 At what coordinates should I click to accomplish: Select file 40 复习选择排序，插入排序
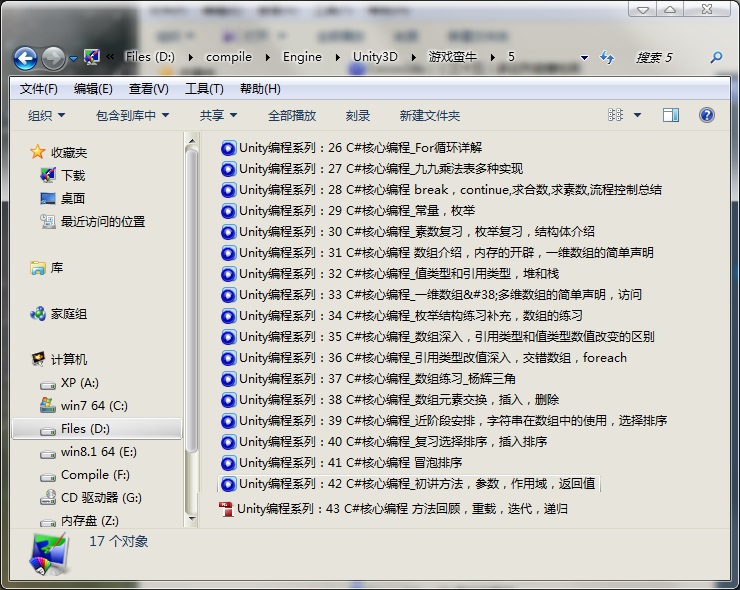tap(393, 442)
